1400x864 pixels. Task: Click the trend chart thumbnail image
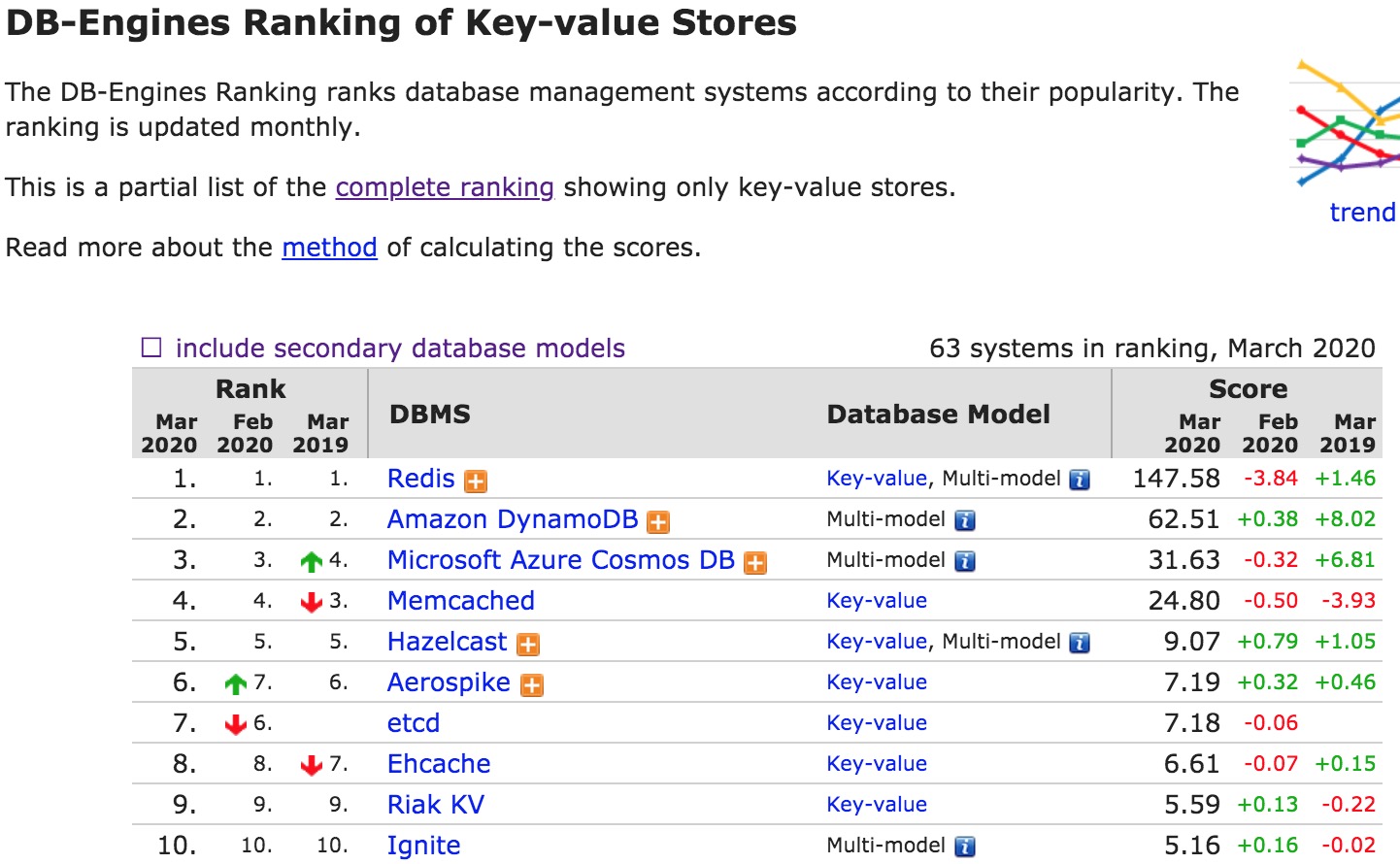coord(1345,123)
